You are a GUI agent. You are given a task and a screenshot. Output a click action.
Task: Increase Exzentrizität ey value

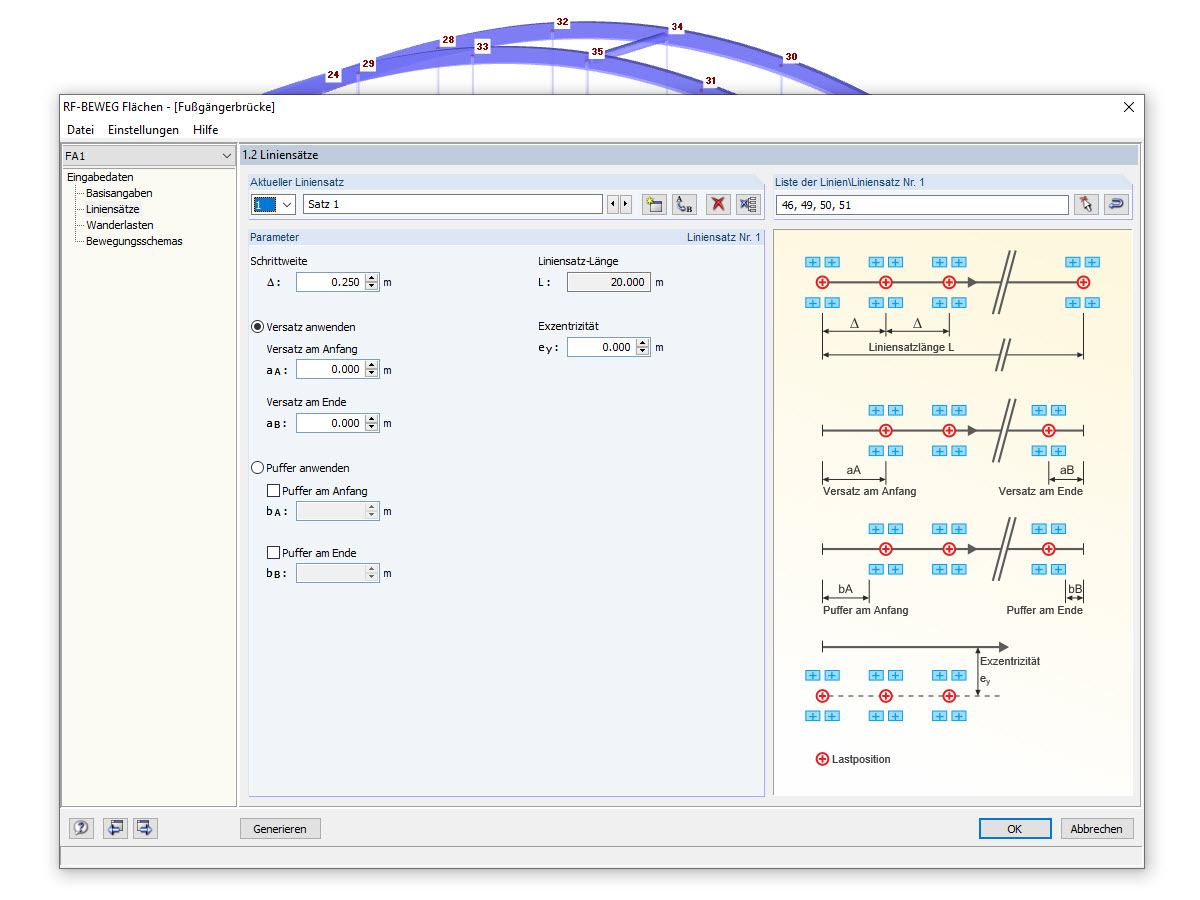[x=643, y=343]
